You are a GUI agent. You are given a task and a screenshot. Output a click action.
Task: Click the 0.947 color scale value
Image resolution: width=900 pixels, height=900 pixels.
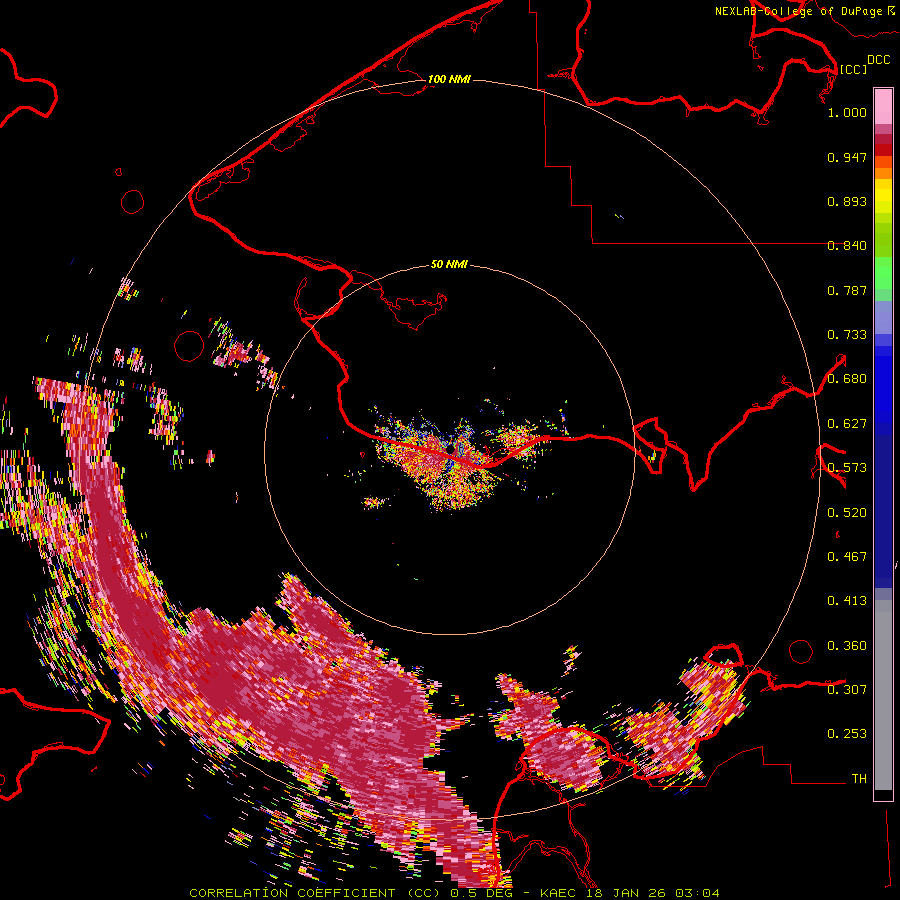click(x=847, y=157)
